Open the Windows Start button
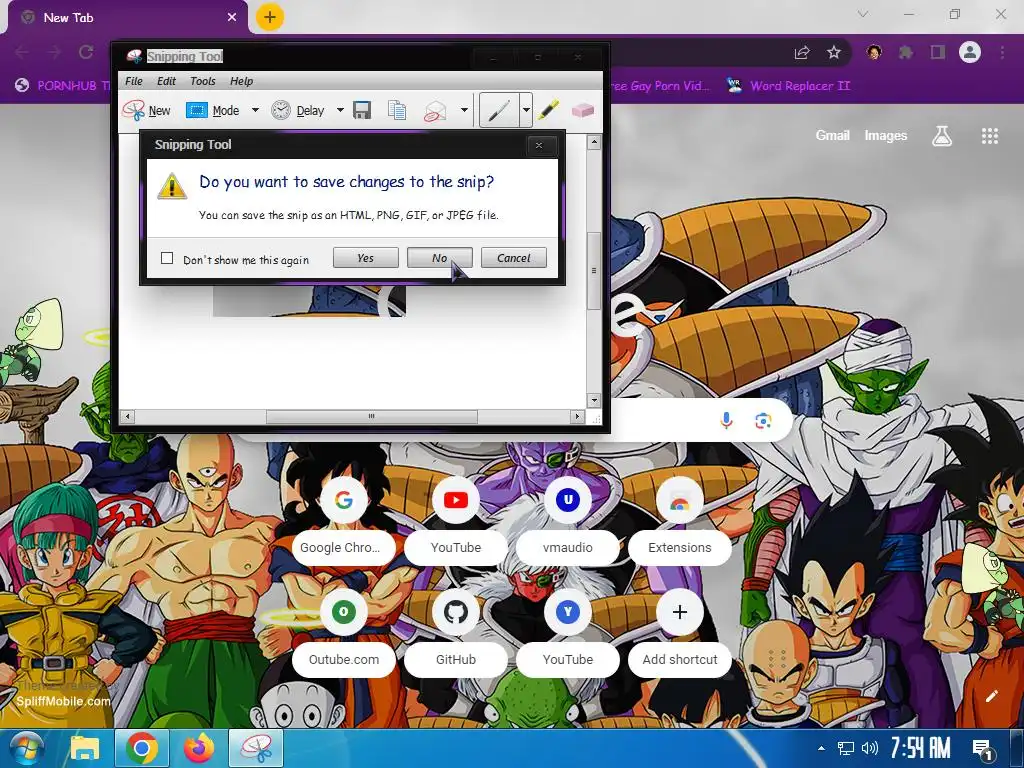The width and height of the screenshot is (1024, 768). pos(27,748)
